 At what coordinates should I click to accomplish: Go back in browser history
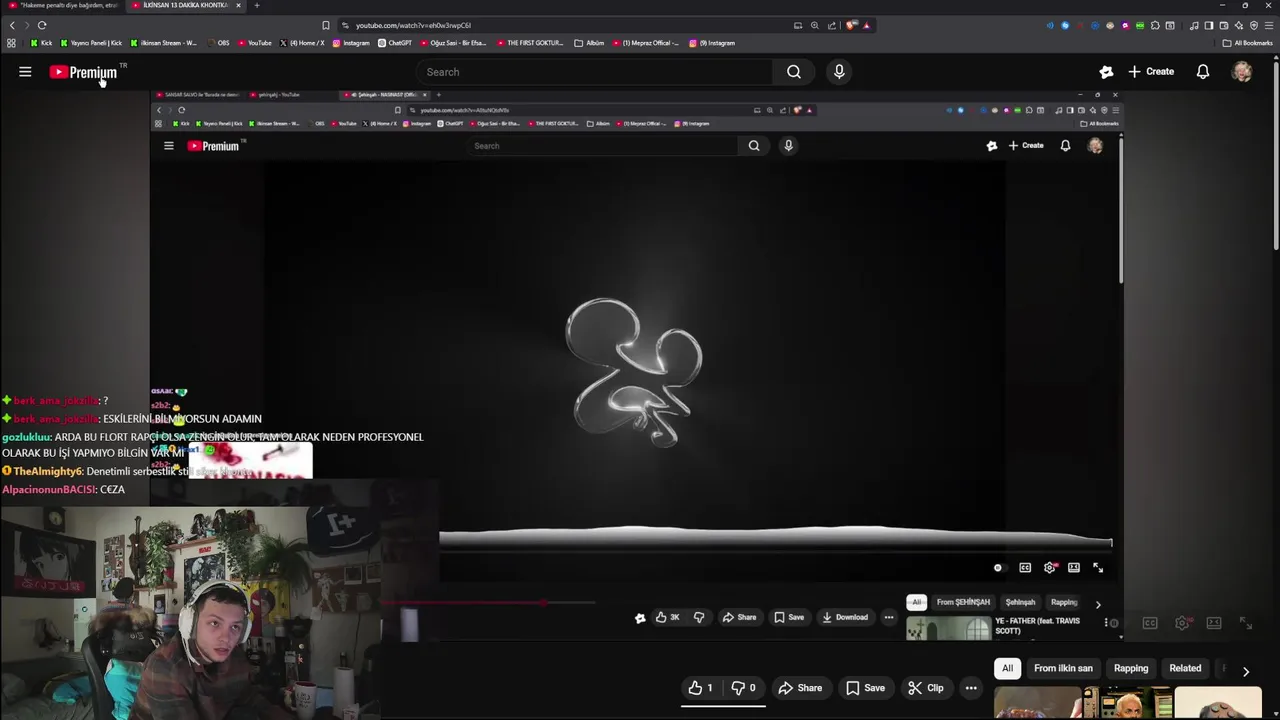pyautogui.click(x=12, y=25)
